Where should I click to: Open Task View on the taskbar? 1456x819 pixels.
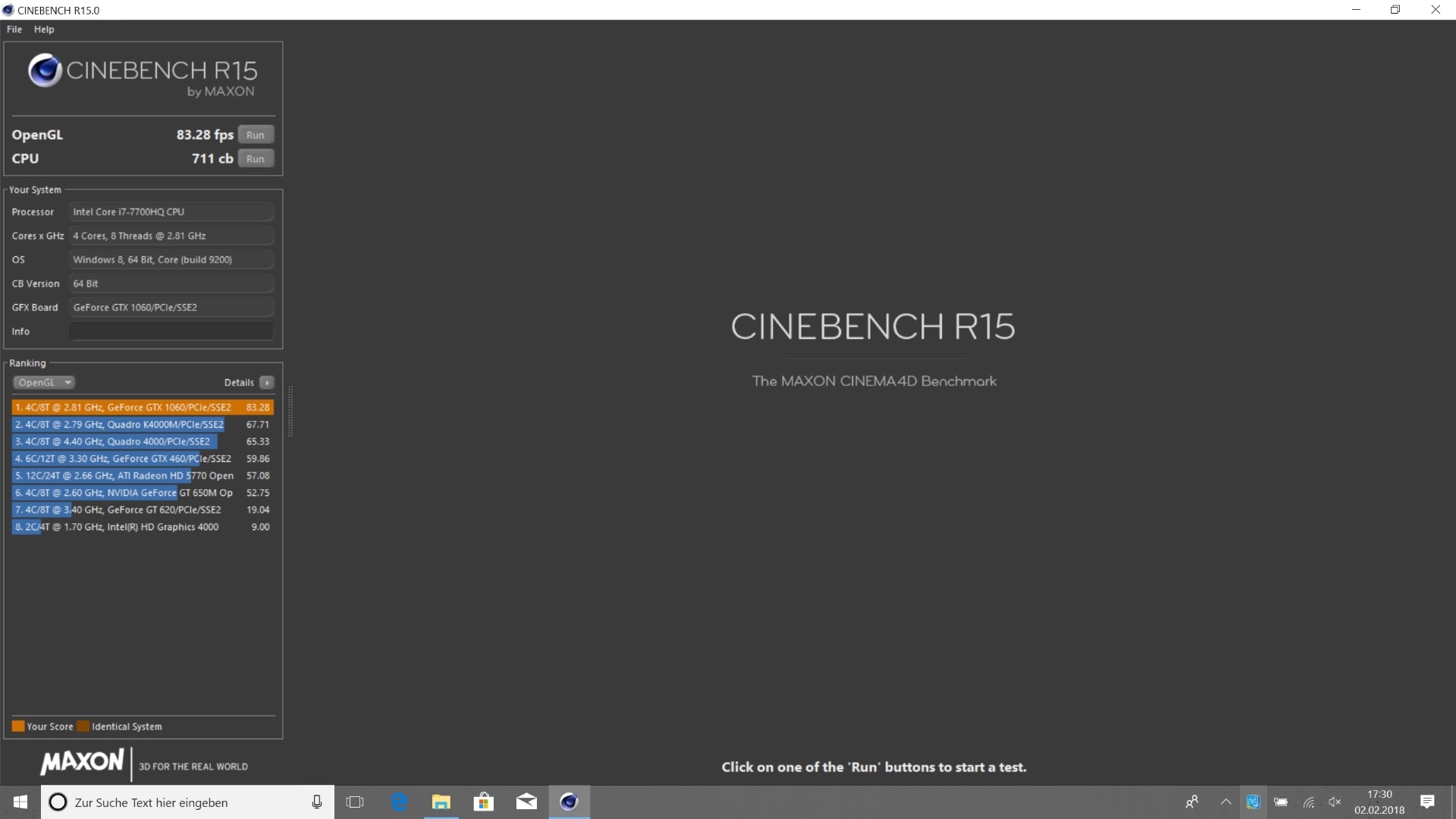pyautogui.click(x=355, y=802)
